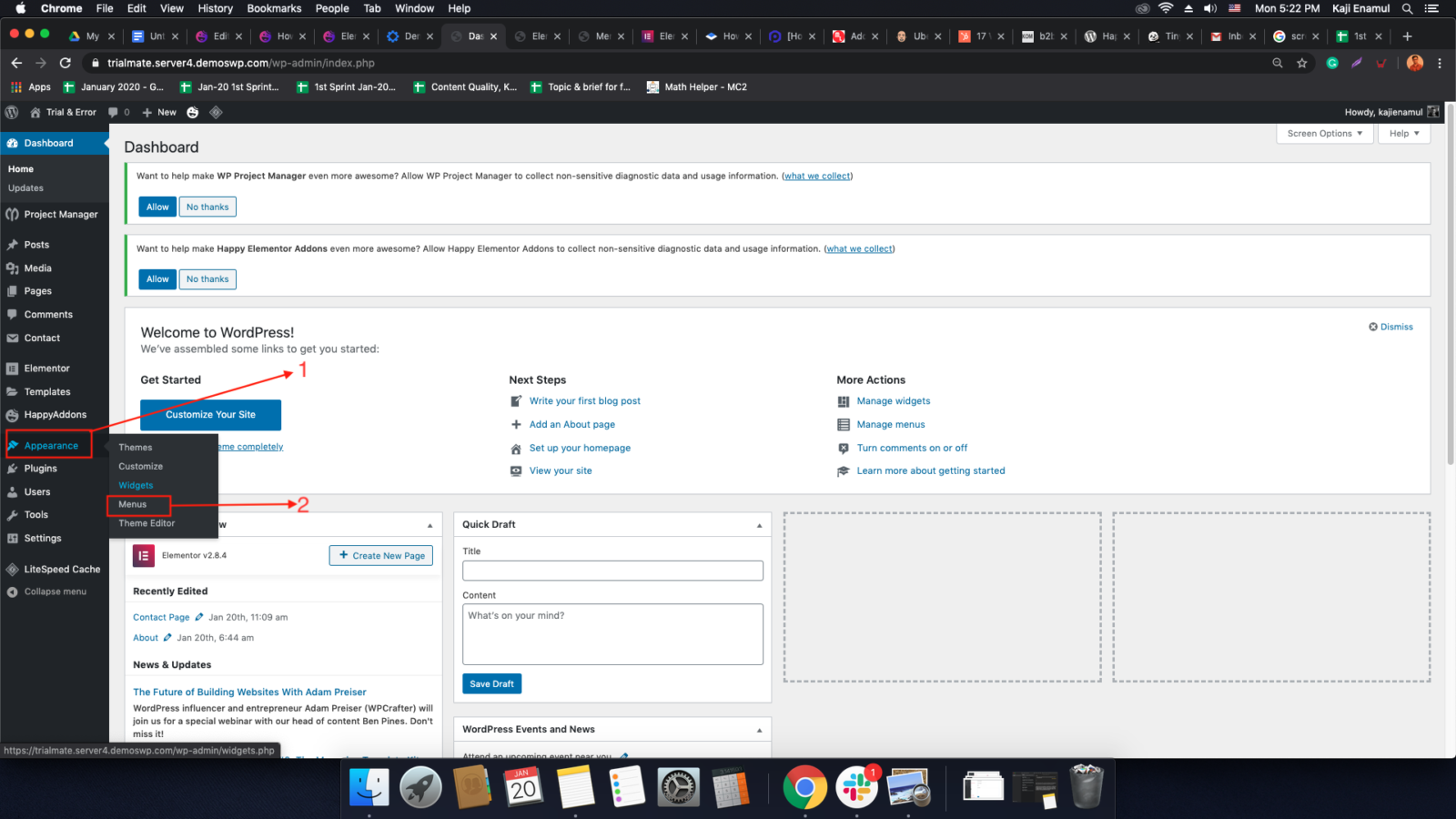This screenshot has height=819, width=1456.
Task: Allow WP Project Manager data collection
Action: [x=157, y=207]
